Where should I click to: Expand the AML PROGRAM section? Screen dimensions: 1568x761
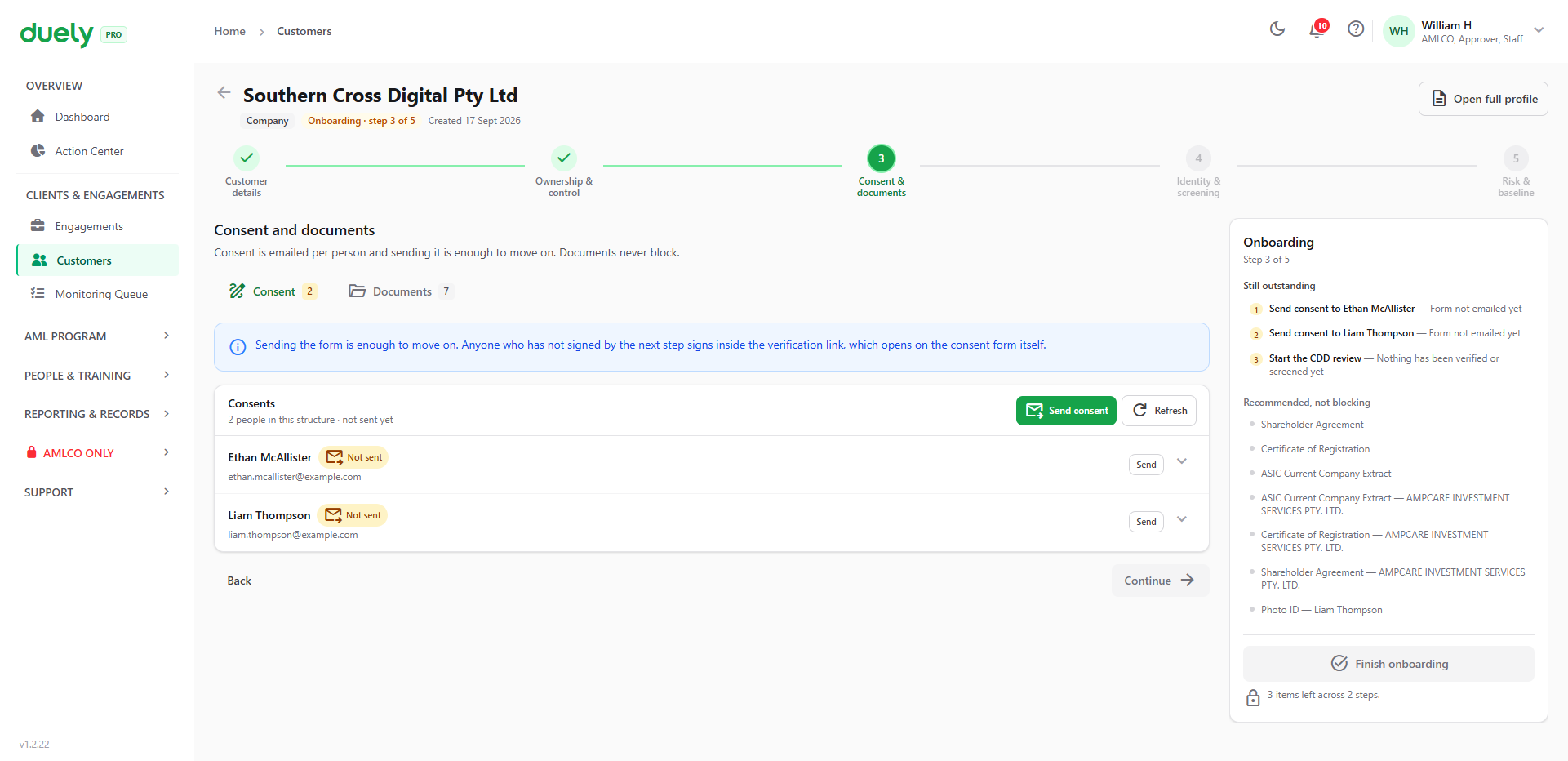97,336
